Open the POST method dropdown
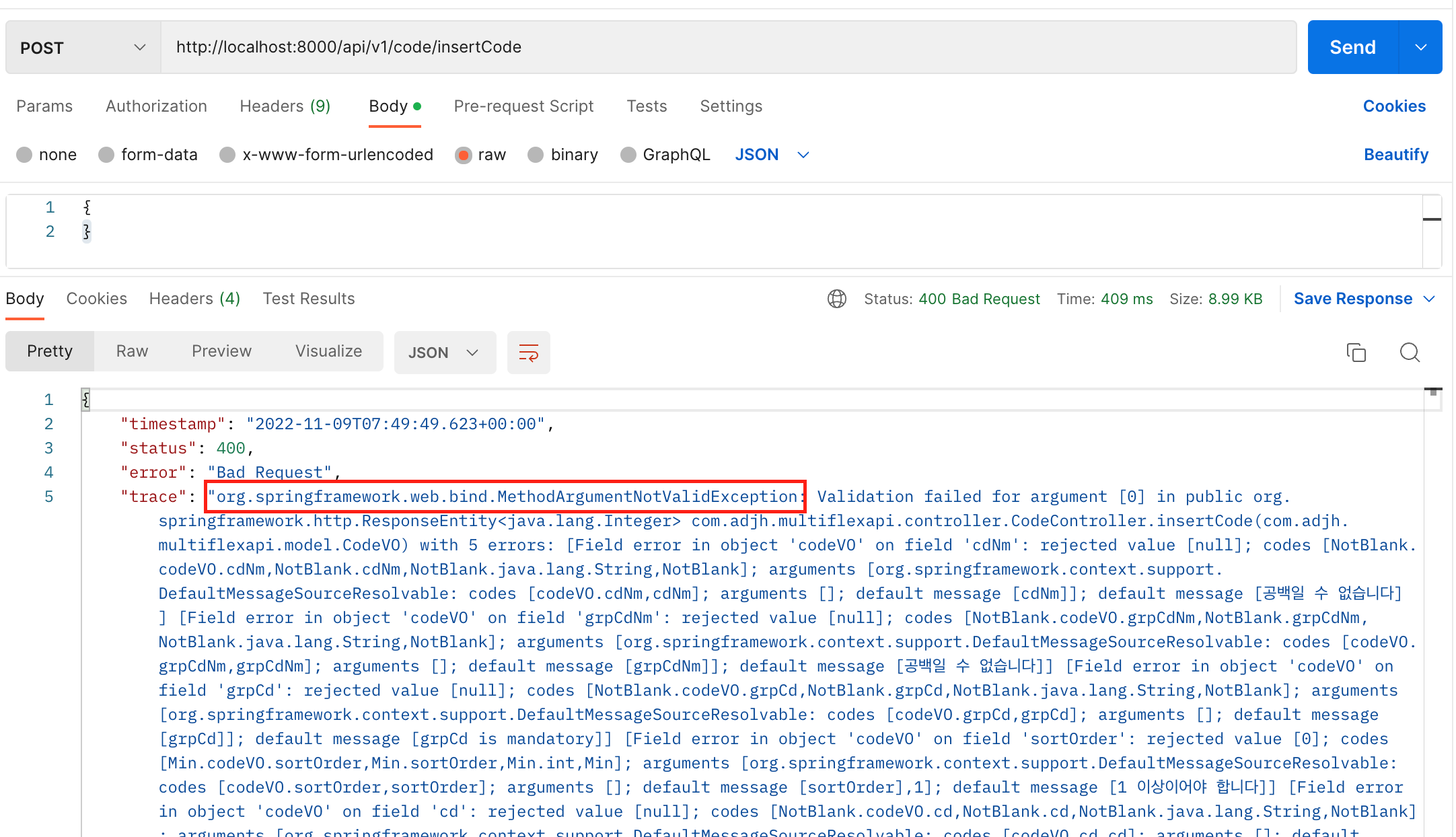 [x=83, y=48]
